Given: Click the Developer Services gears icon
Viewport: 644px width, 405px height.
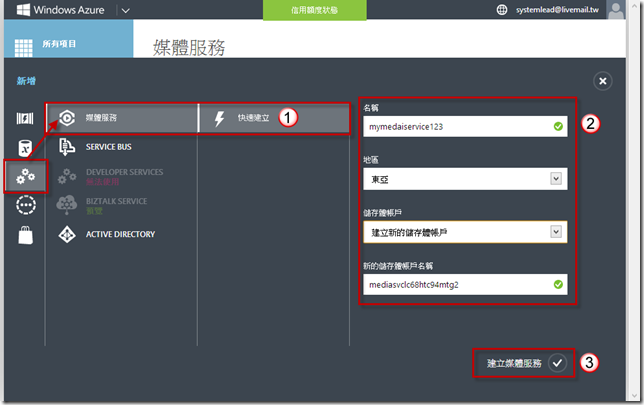Looking at the screenshot, I should coord(67,176).
